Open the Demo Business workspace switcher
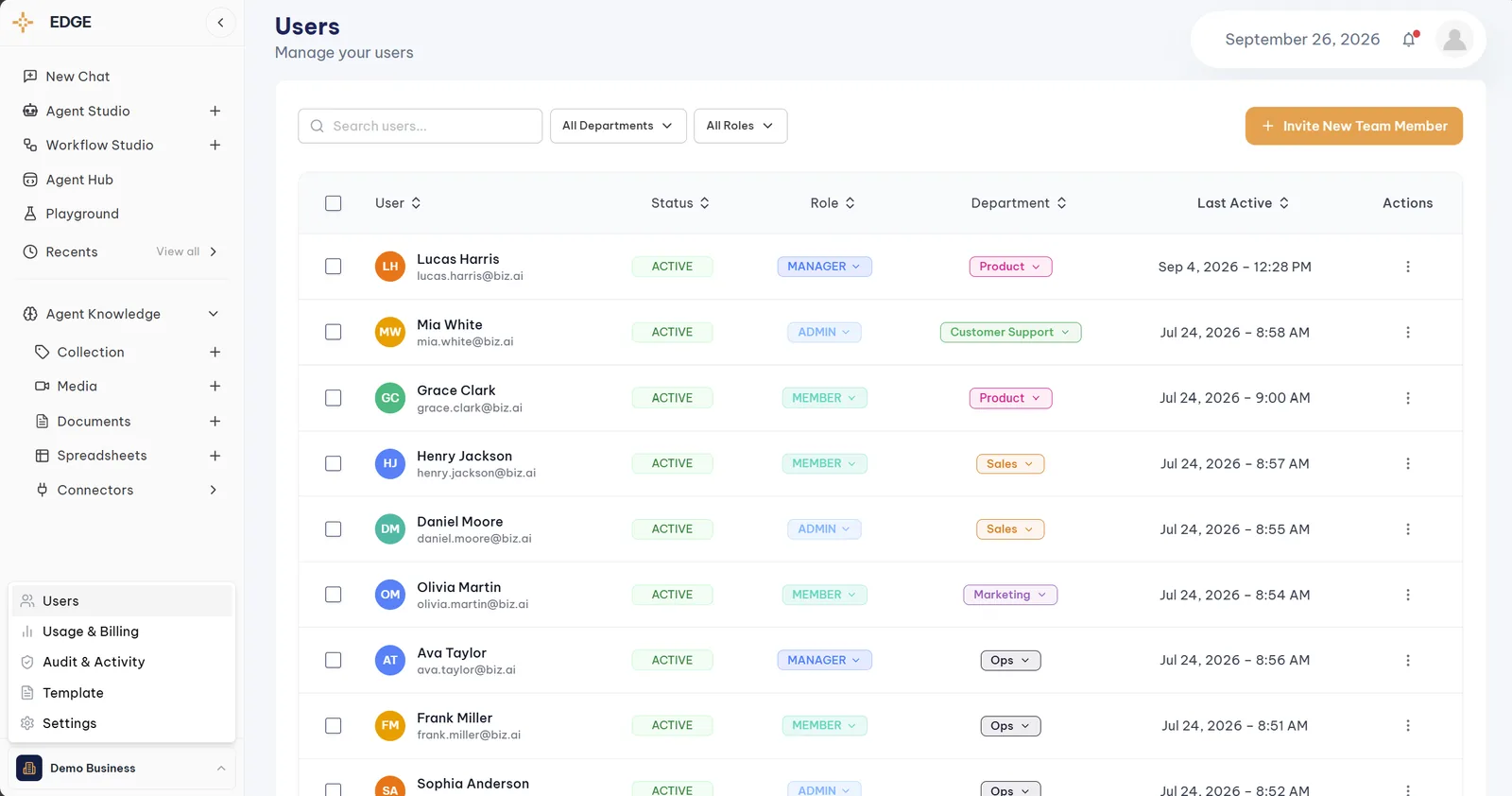 (x=122, y=769)
